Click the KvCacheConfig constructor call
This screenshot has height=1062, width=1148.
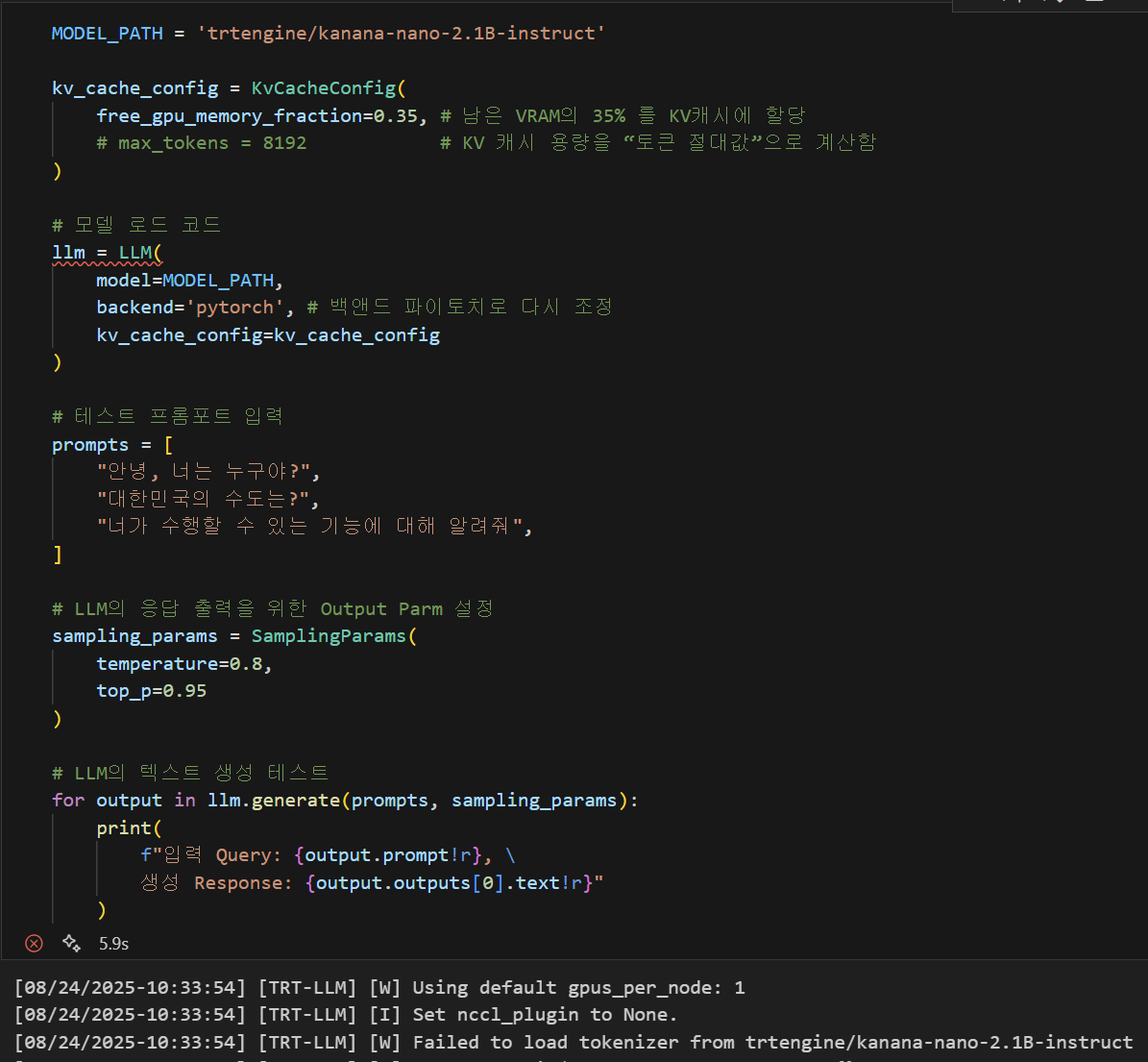(328, 88)
